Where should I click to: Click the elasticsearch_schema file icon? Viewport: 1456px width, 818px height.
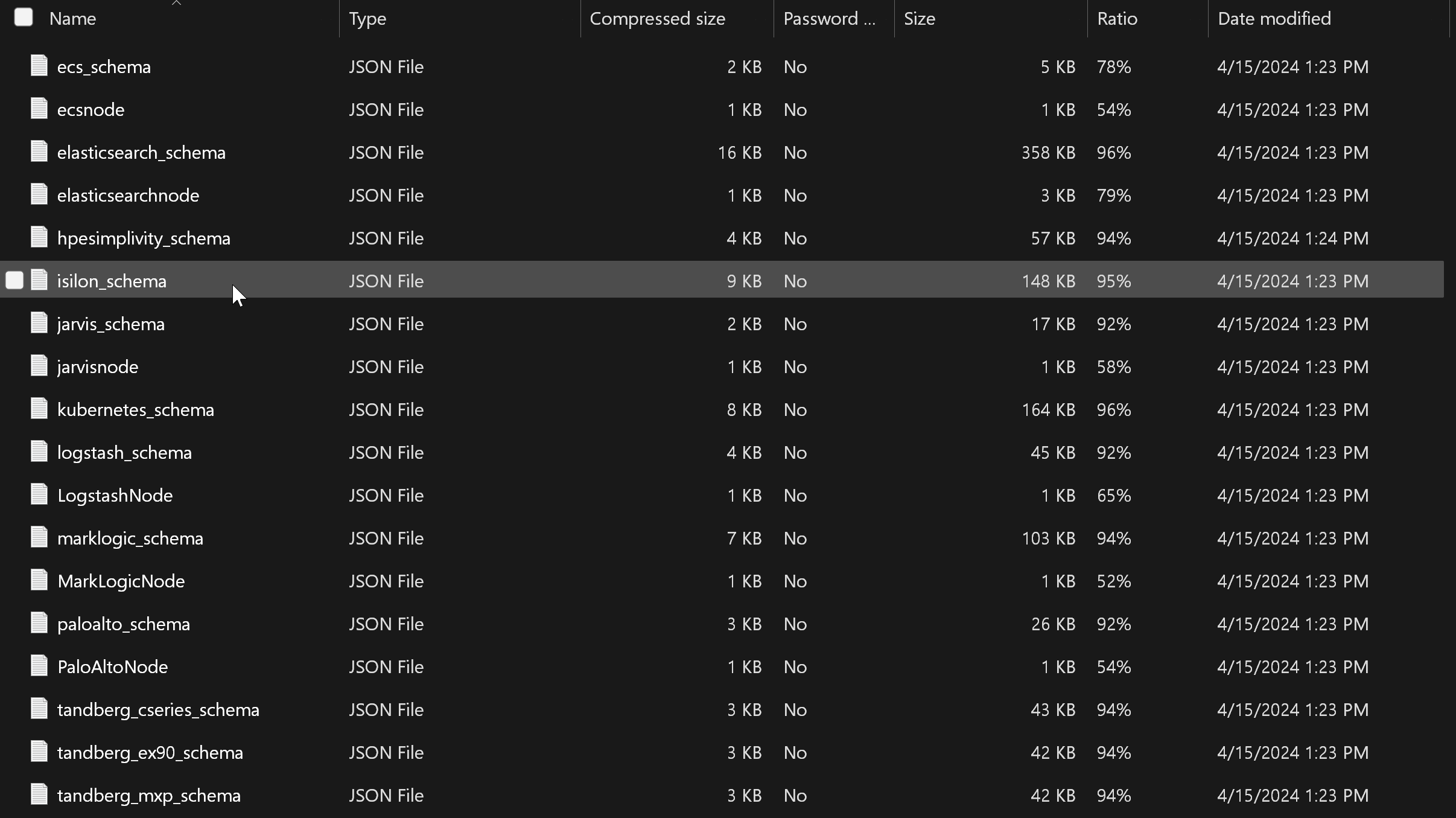(39, 152)
